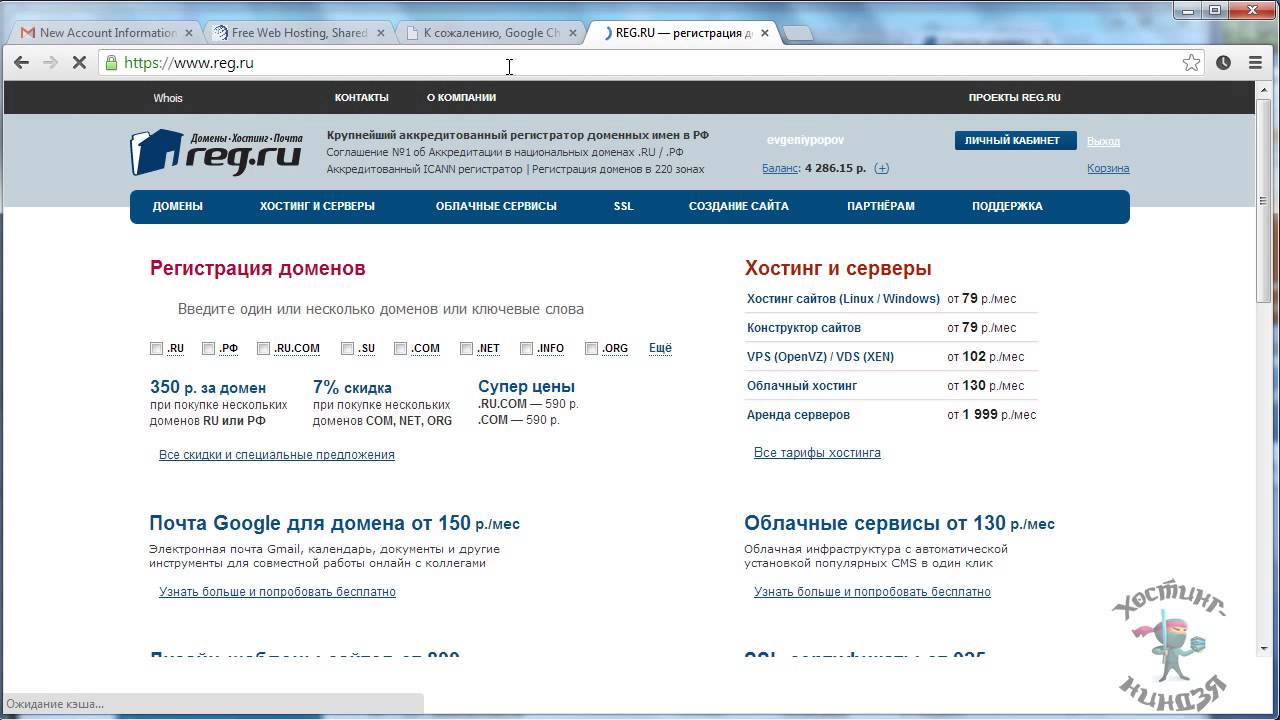Open Хостинг сайтов (Linux / Windows)
1280x720 pixels.
tap(843, 298)
